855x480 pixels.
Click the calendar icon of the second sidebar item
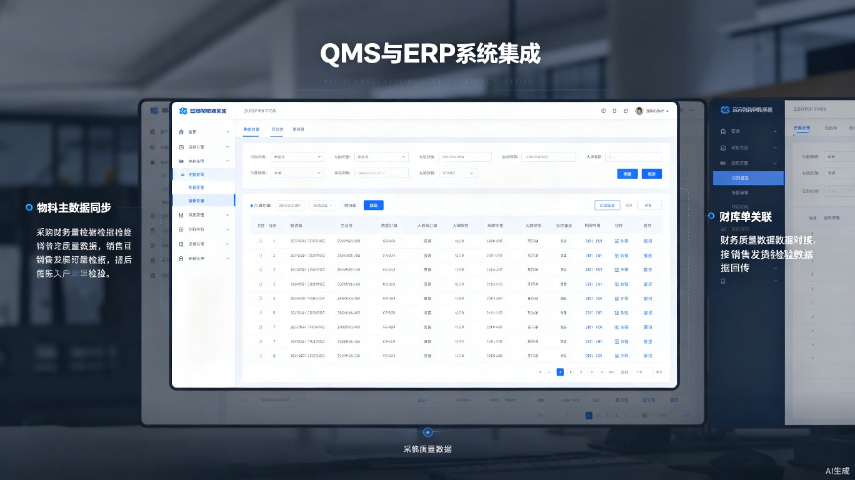181,147
